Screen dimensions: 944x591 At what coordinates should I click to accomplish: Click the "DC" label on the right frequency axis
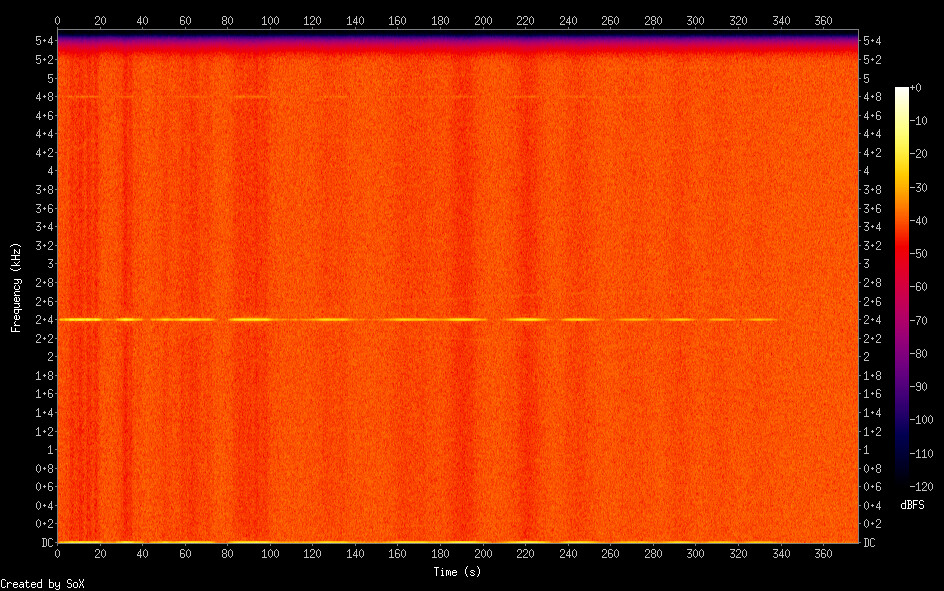[870, 543]
